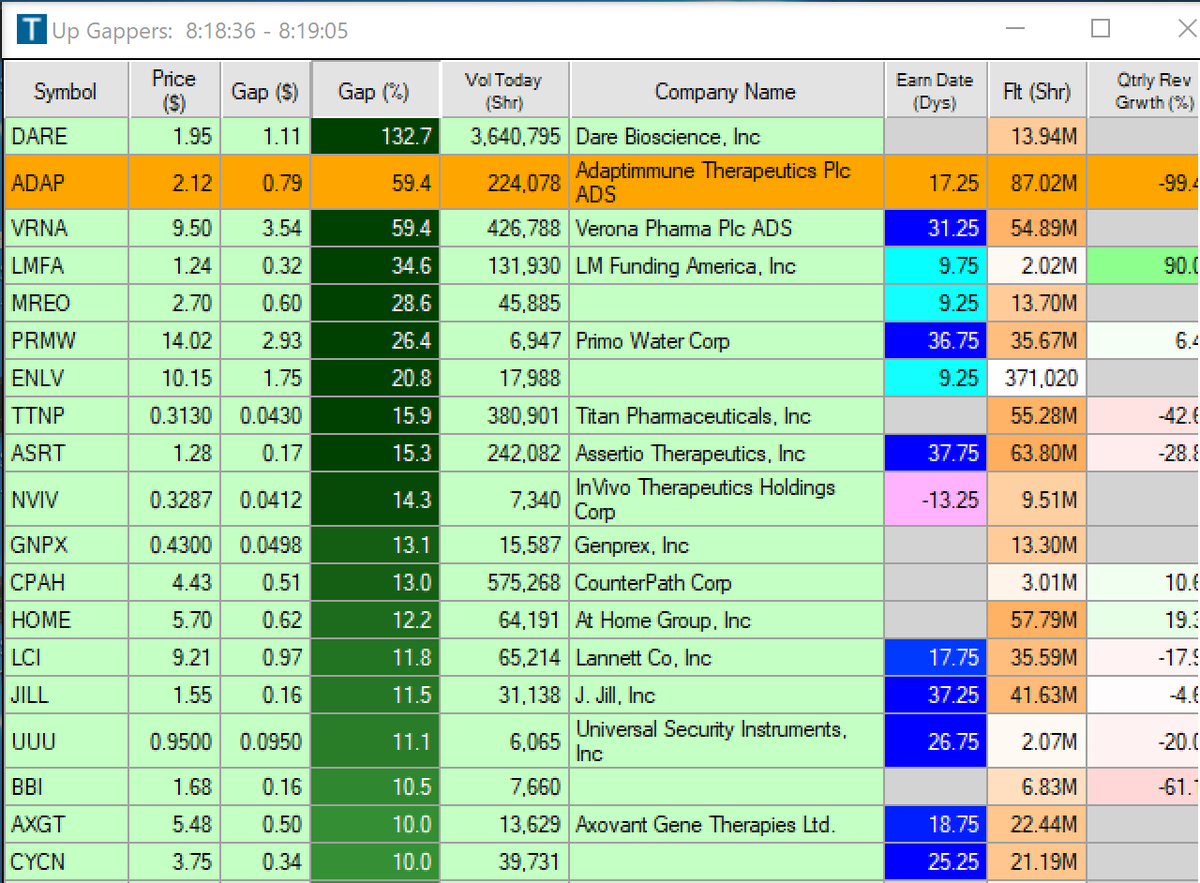Click the 0.0950 gap dollar cell
This screenshot has height=883, width=1200.
tap(266, 741)
